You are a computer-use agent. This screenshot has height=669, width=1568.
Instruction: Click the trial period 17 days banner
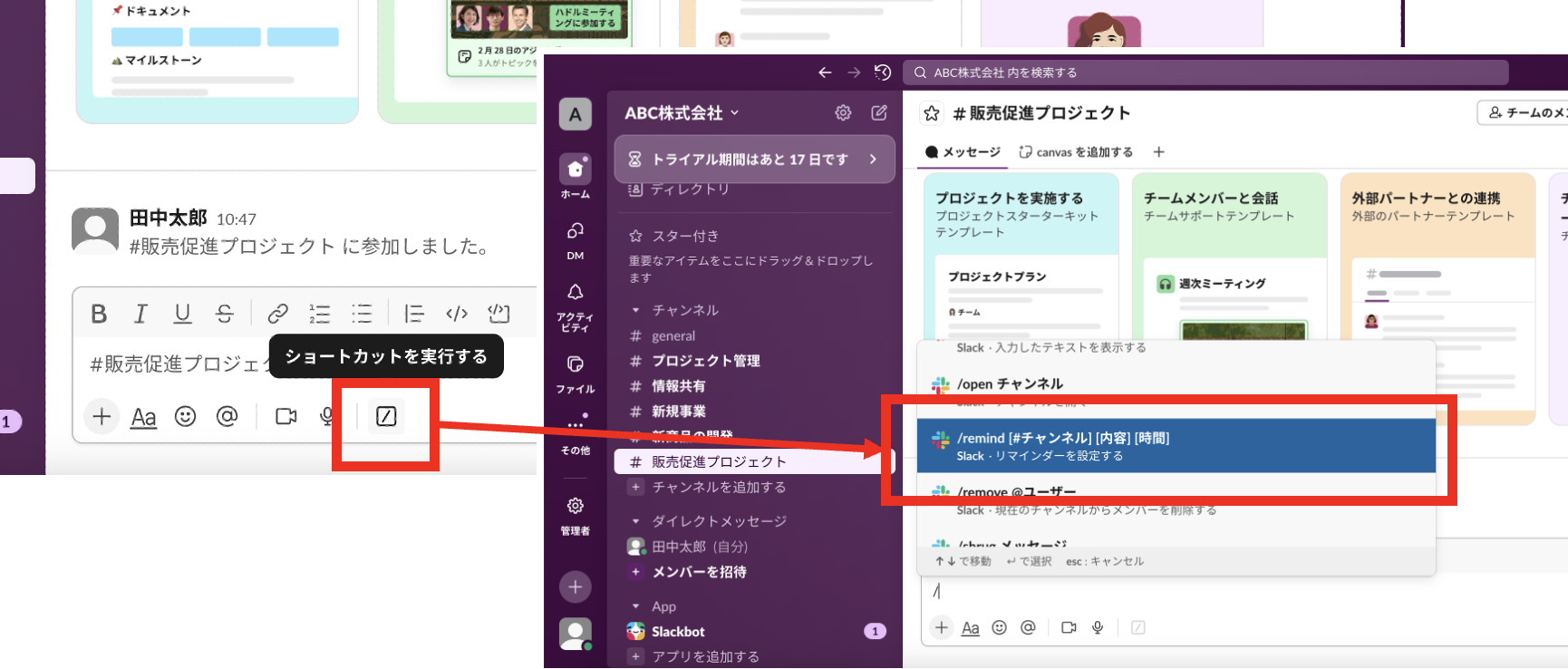click(754, 160)
